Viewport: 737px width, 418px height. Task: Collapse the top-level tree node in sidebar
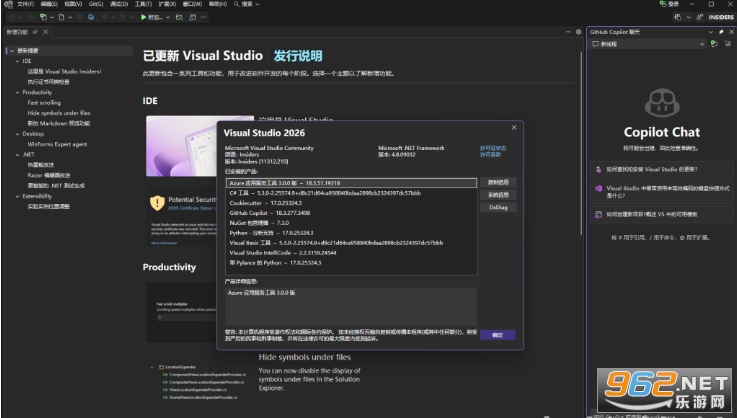(x=12, y=51)
